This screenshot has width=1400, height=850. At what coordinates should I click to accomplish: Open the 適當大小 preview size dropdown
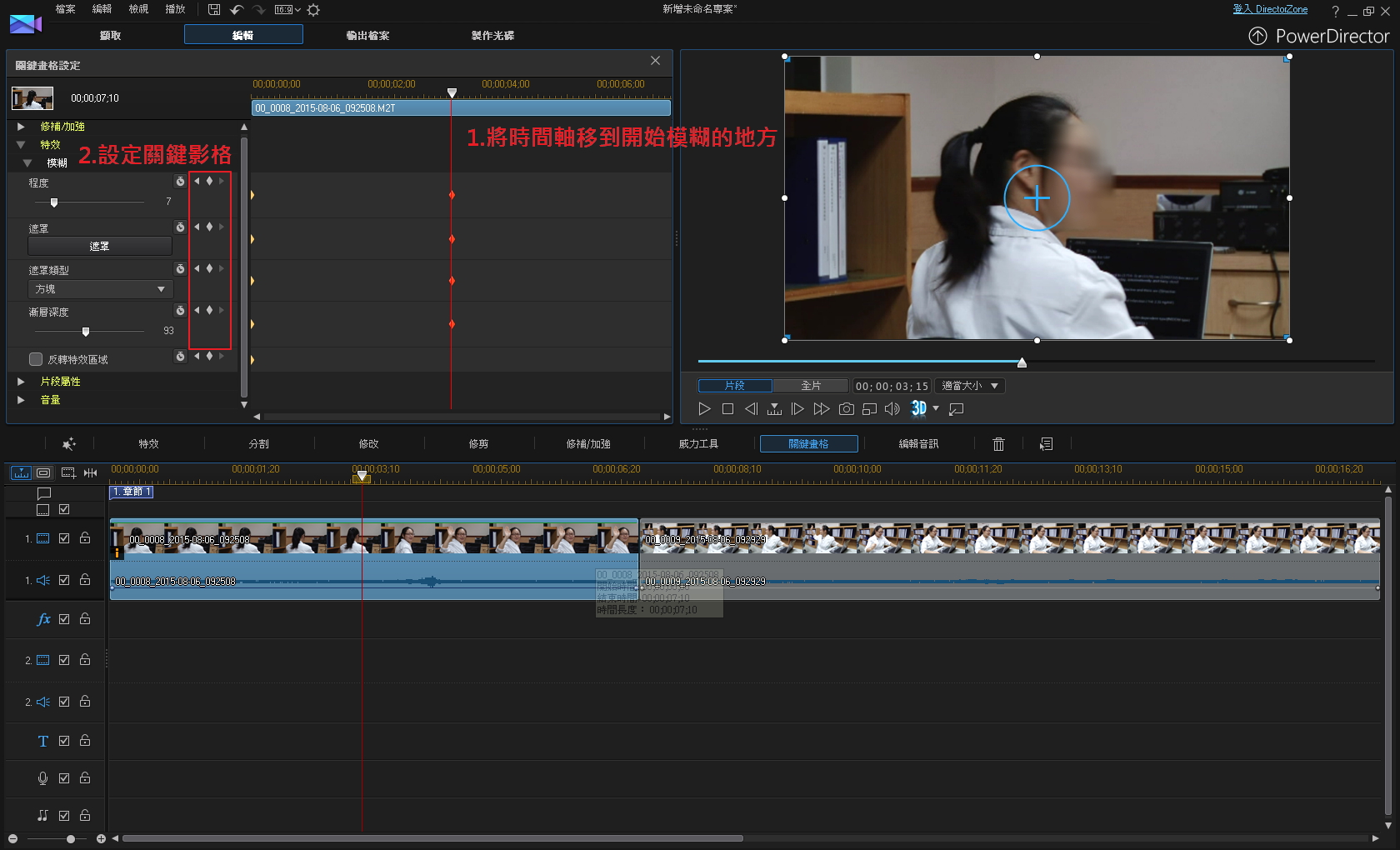click(x=969, y=386)
